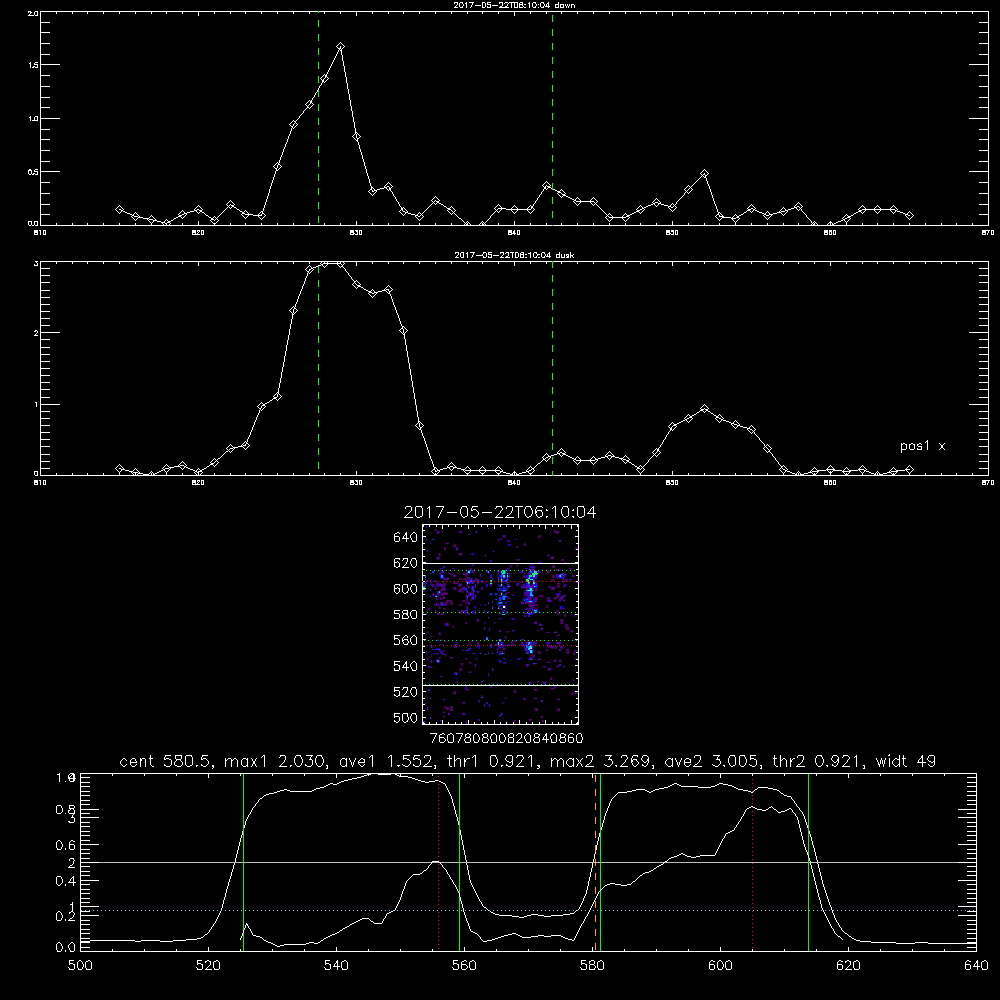Click spectral image y-axis label 640
Viewport: 1000px width, 1000px height.
pyautogui.click(x=405, y=538)
